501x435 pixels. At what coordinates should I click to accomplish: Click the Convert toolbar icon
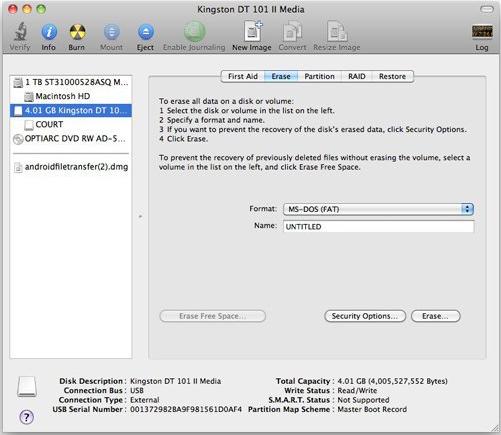point(292,31)
